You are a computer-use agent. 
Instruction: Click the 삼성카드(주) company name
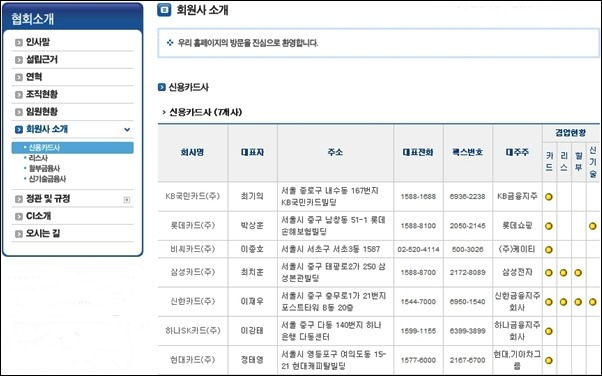[193, 272]
